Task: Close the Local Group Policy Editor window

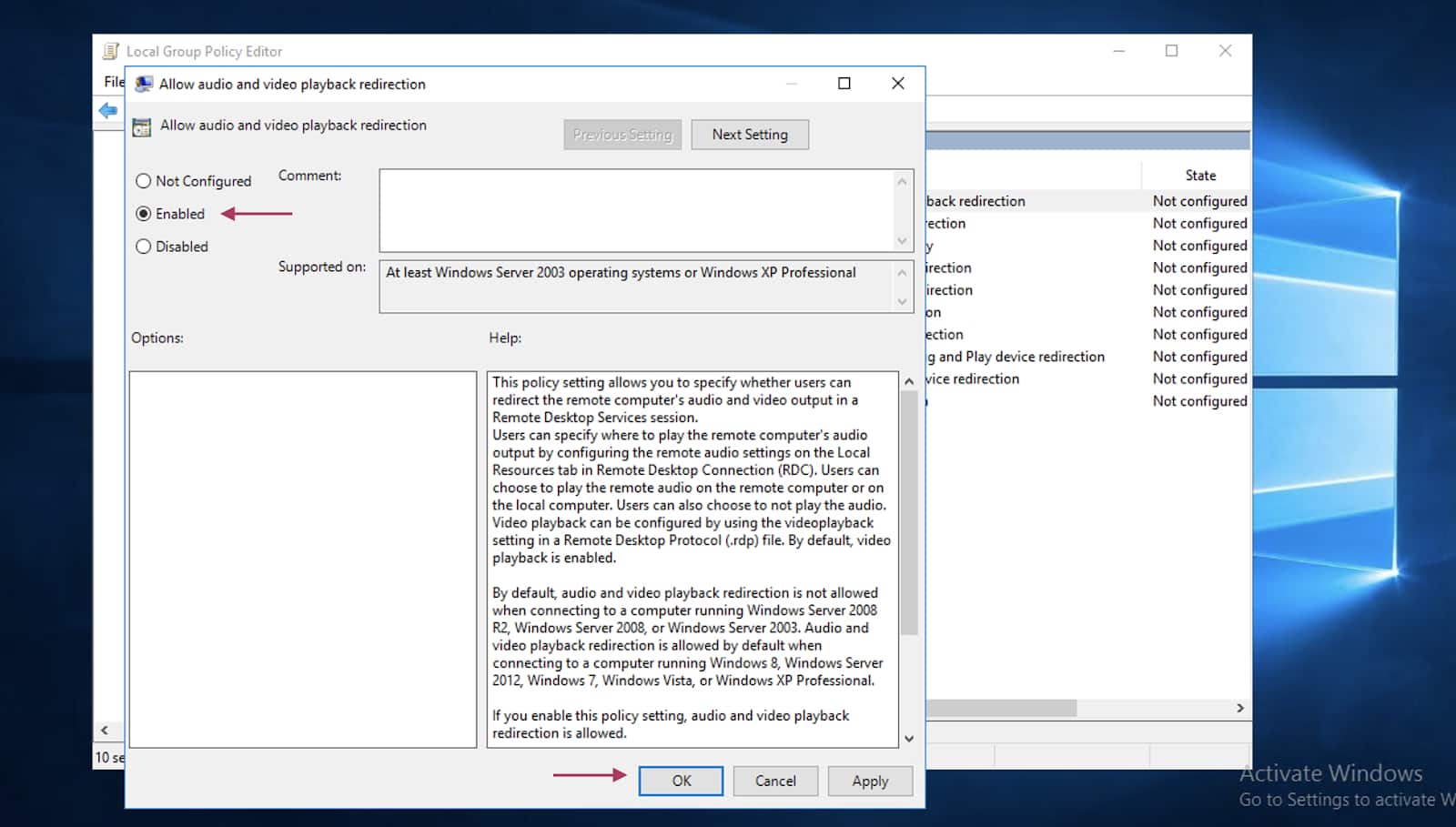Action: pyautogui.click(x=1226, y=51)
